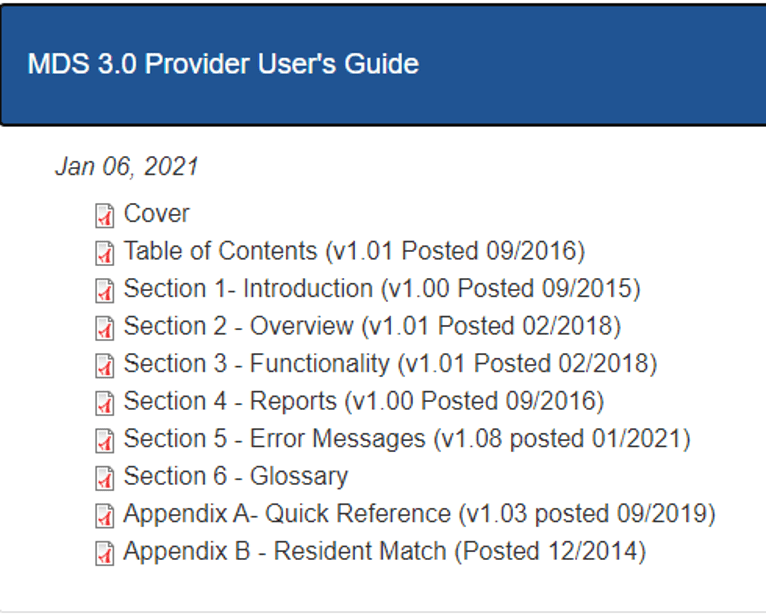The height and width of the screenshot is (616, 766).
Task: Click the PDF icon next to Table of Contents
Action: click(x=104, y=252)
